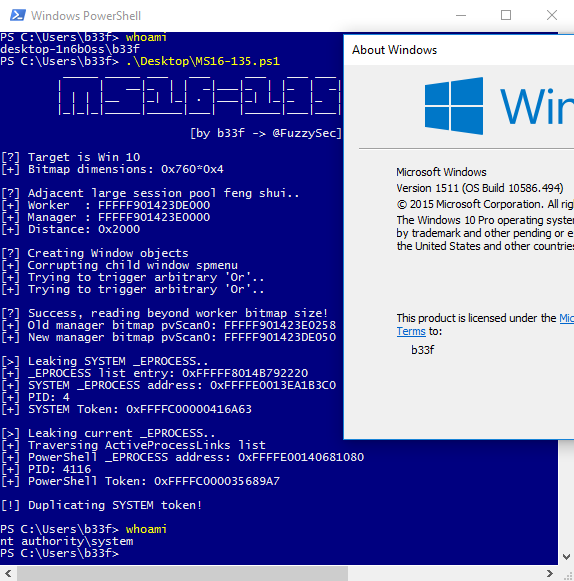574x581 pixels.
Task: Click the '_EPROCESS list entry' line
Action: (155, 373)
